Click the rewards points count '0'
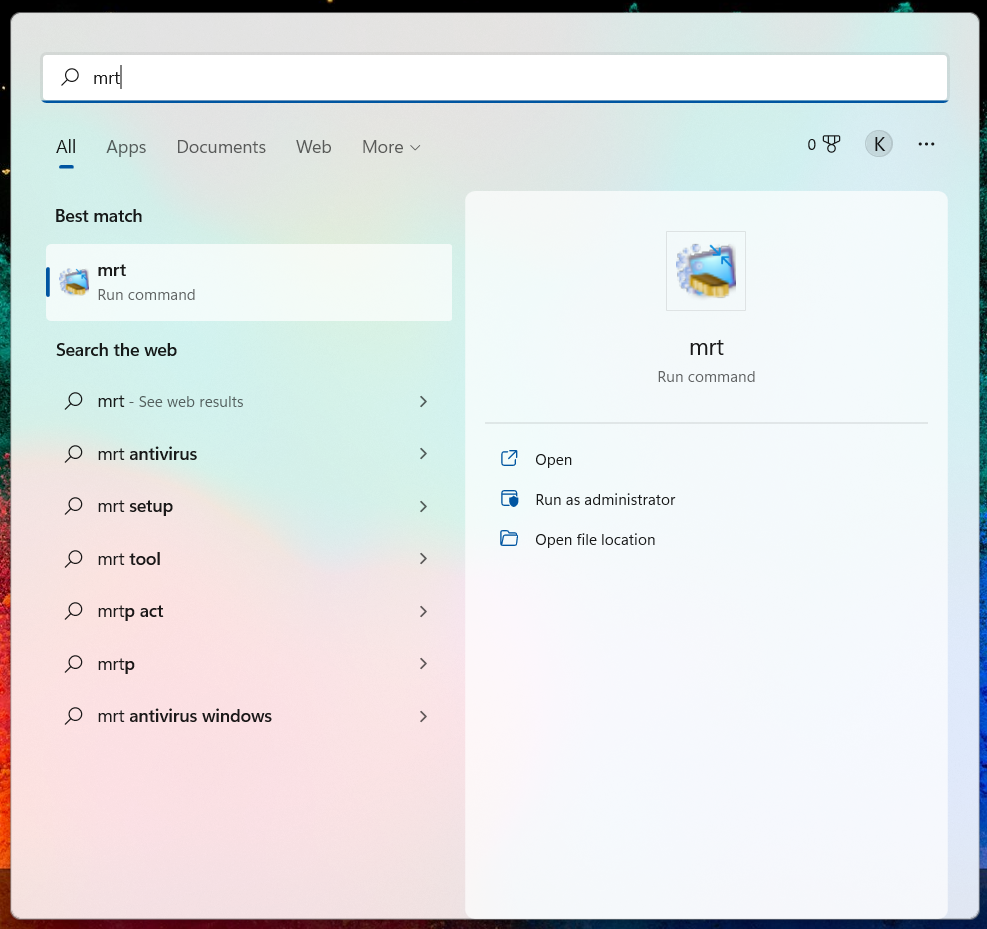Screen dimensions: 987x929 (x=811, y=145)
